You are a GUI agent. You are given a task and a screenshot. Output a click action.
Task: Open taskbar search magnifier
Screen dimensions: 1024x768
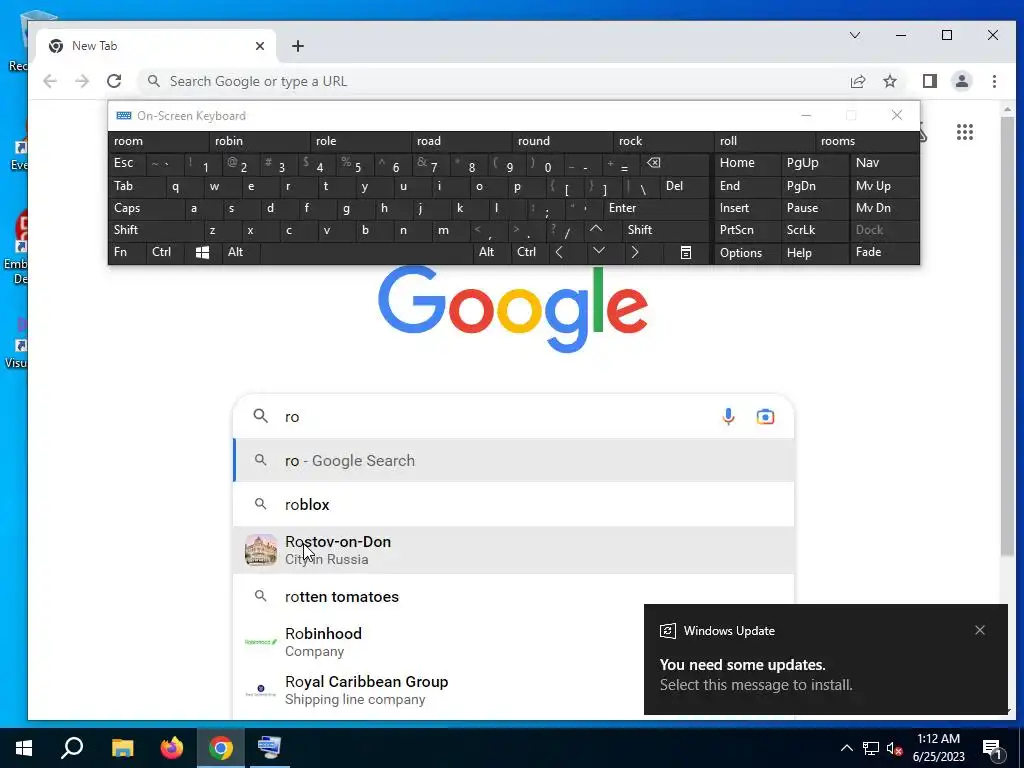(x=72, y=748)
